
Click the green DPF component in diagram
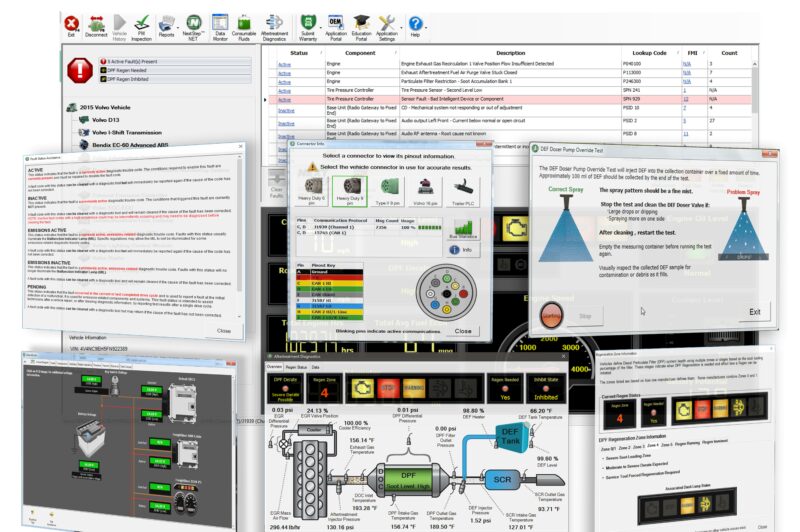tap(409, 479)
